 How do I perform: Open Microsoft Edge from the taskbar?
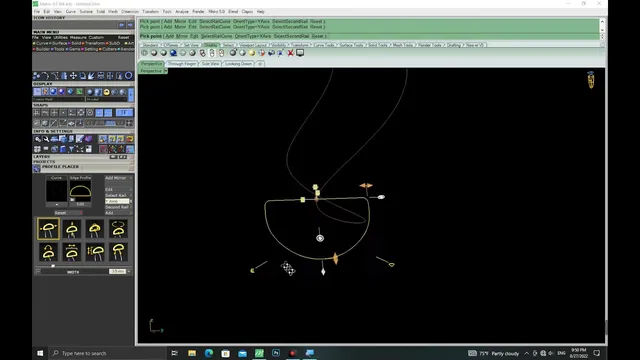[x=209, y=353]
